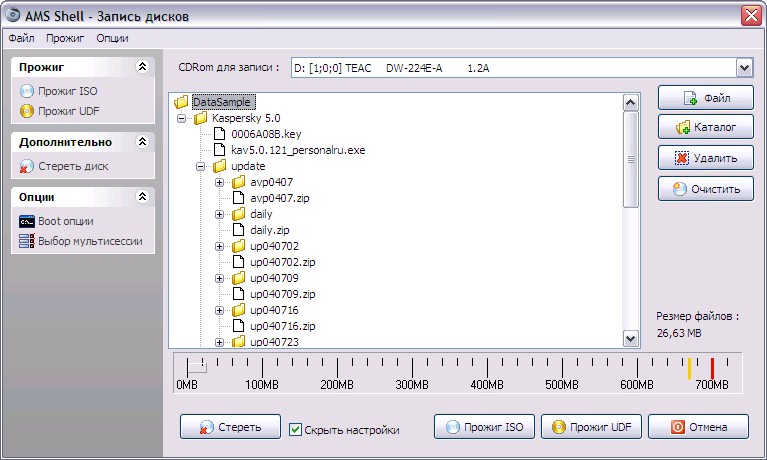
Task: Expand the avp0407 folder node
Action: click(x=220, y=183)
